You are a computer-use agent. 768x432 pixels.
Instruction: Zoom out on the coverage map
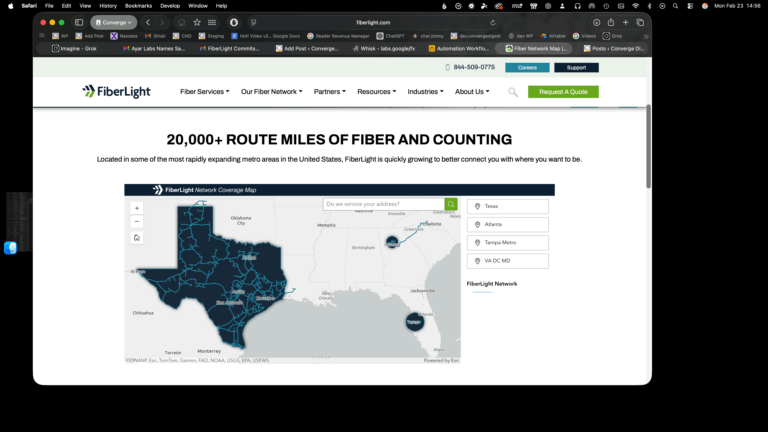[137, 222]
